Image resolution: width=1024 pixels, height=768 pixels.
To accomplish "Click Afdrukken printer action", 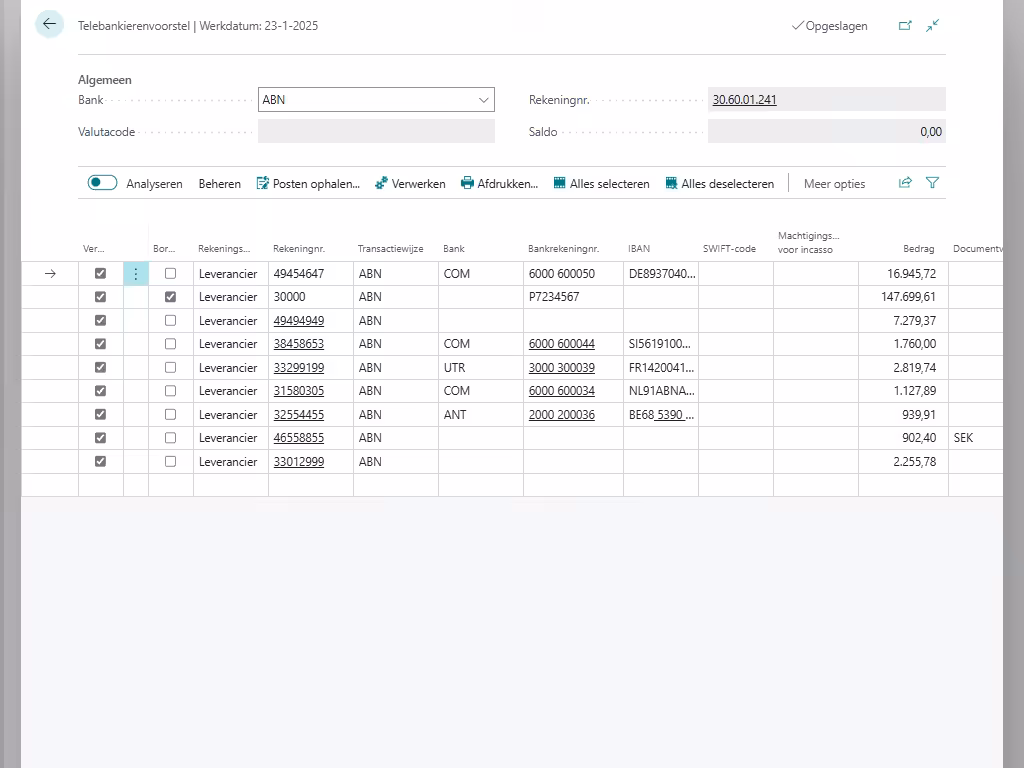I will 499,184.
